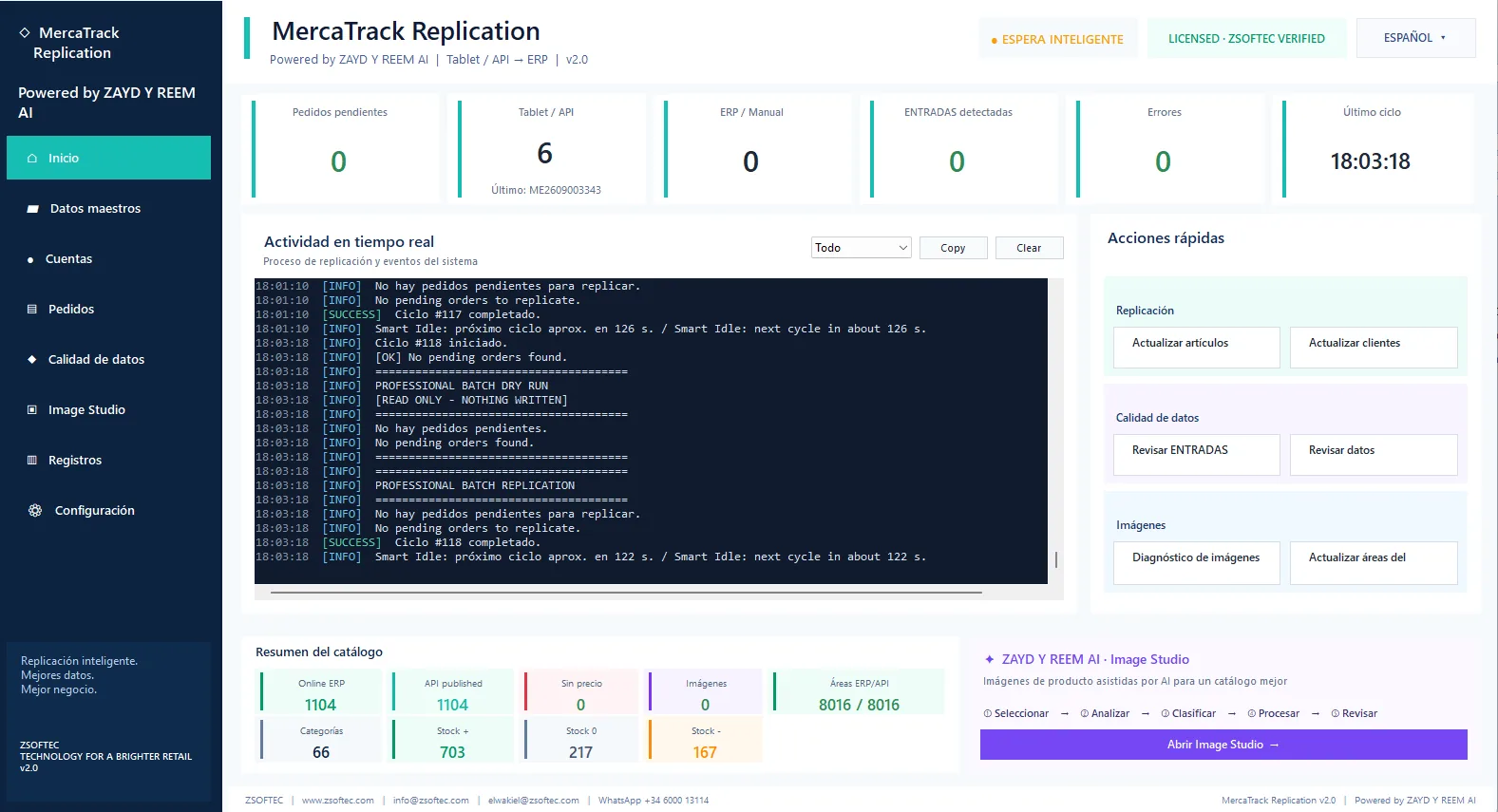
Task: Clear the real-time activity log
Action: 1029,248
